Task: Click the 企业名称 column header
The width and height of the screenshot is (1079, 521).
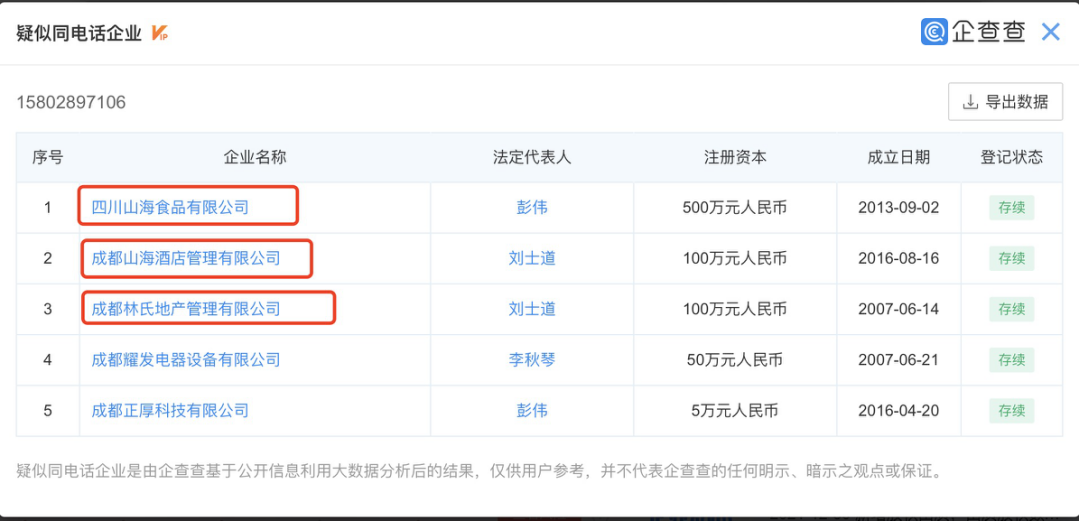Action: pyautogui.click(x=255, y=157)
